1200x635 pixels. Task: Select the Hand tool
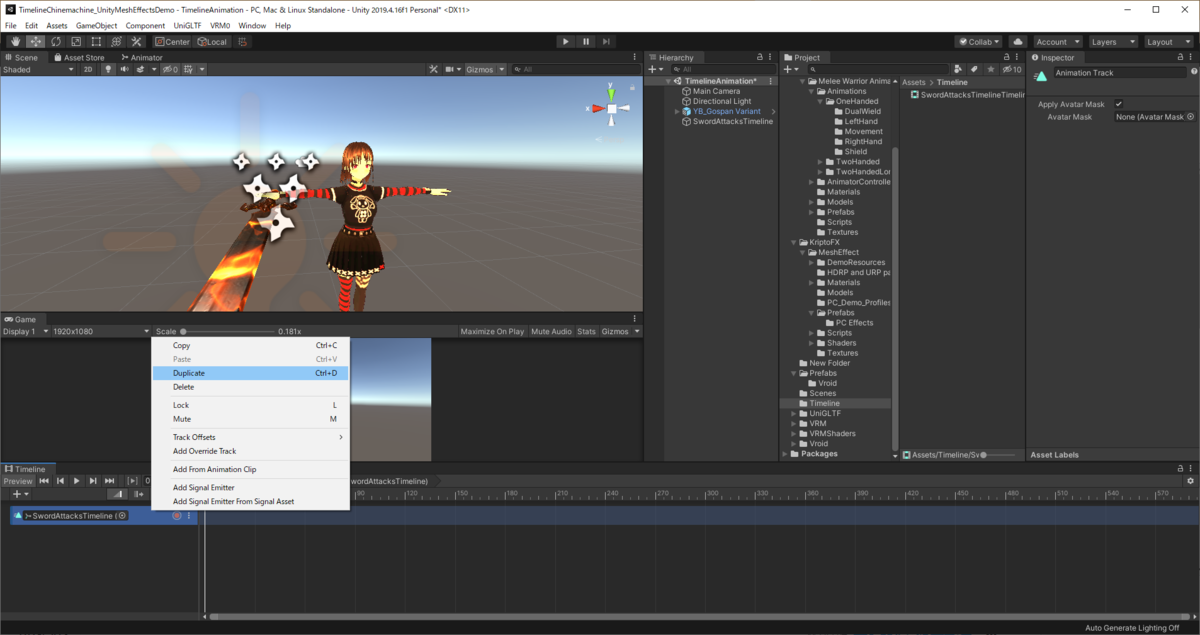click(x=15, y=42)
